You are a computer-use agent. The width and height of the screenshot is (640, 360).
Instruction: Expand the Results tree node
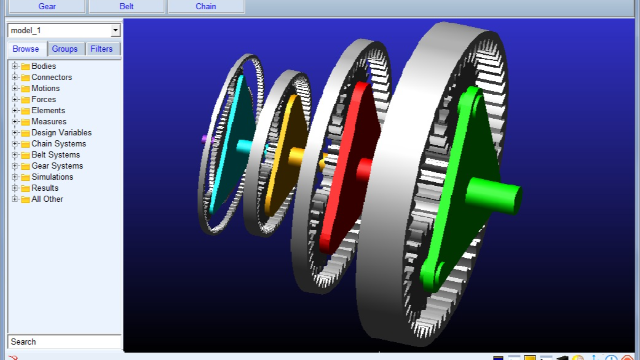coord(15,188)
